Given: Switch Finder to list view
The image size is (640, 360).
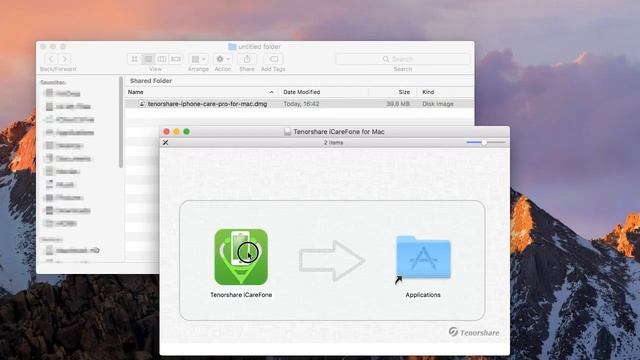Looking at the screenshot, I should 148,59.
